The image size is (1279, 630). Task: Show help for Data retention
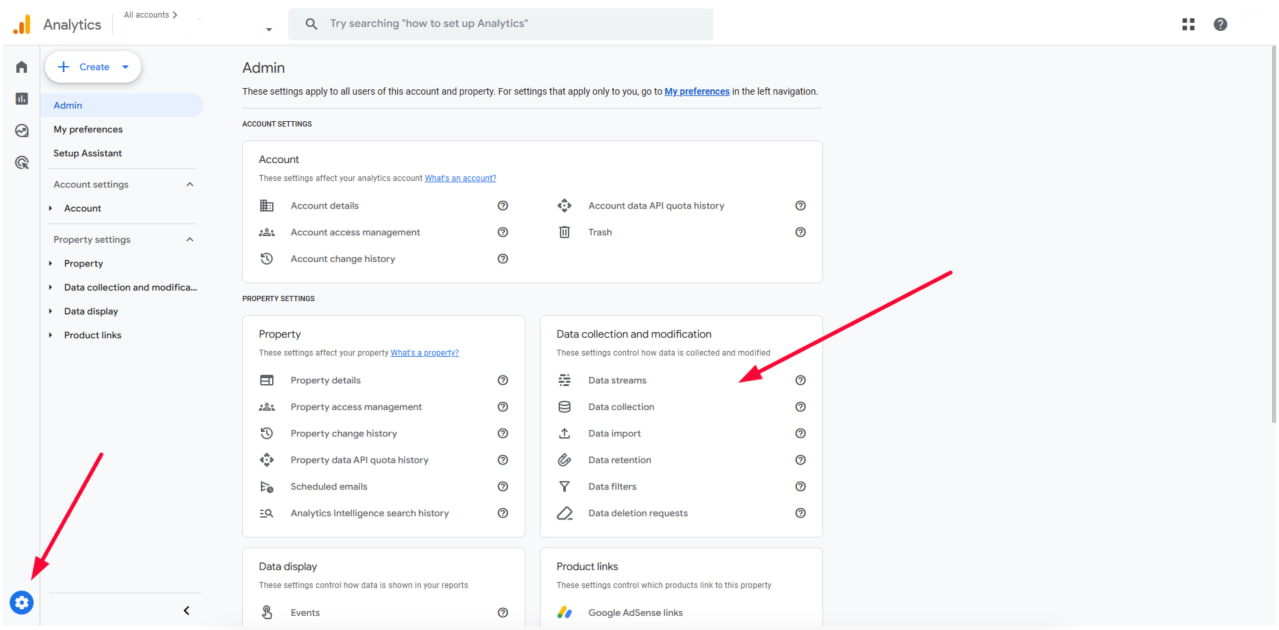[800, 460]
